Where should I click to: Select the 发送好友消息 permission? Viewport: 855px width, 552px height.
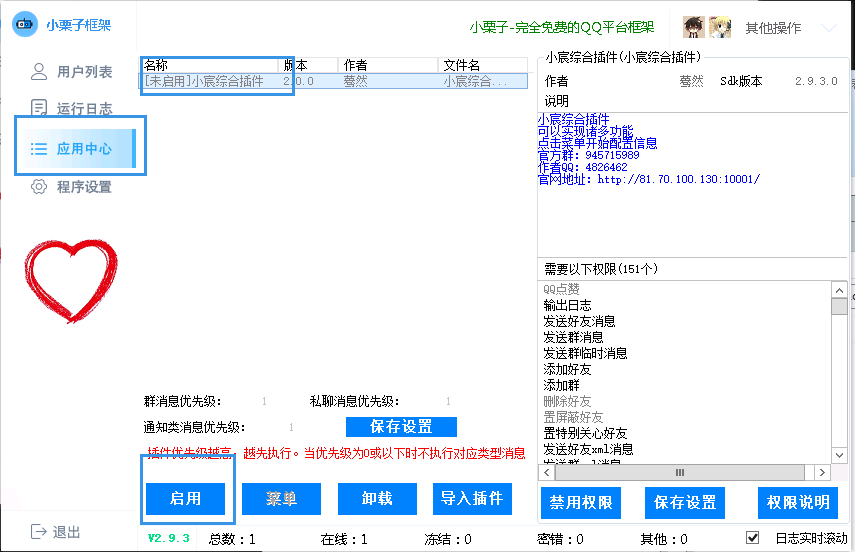point(579,321)
